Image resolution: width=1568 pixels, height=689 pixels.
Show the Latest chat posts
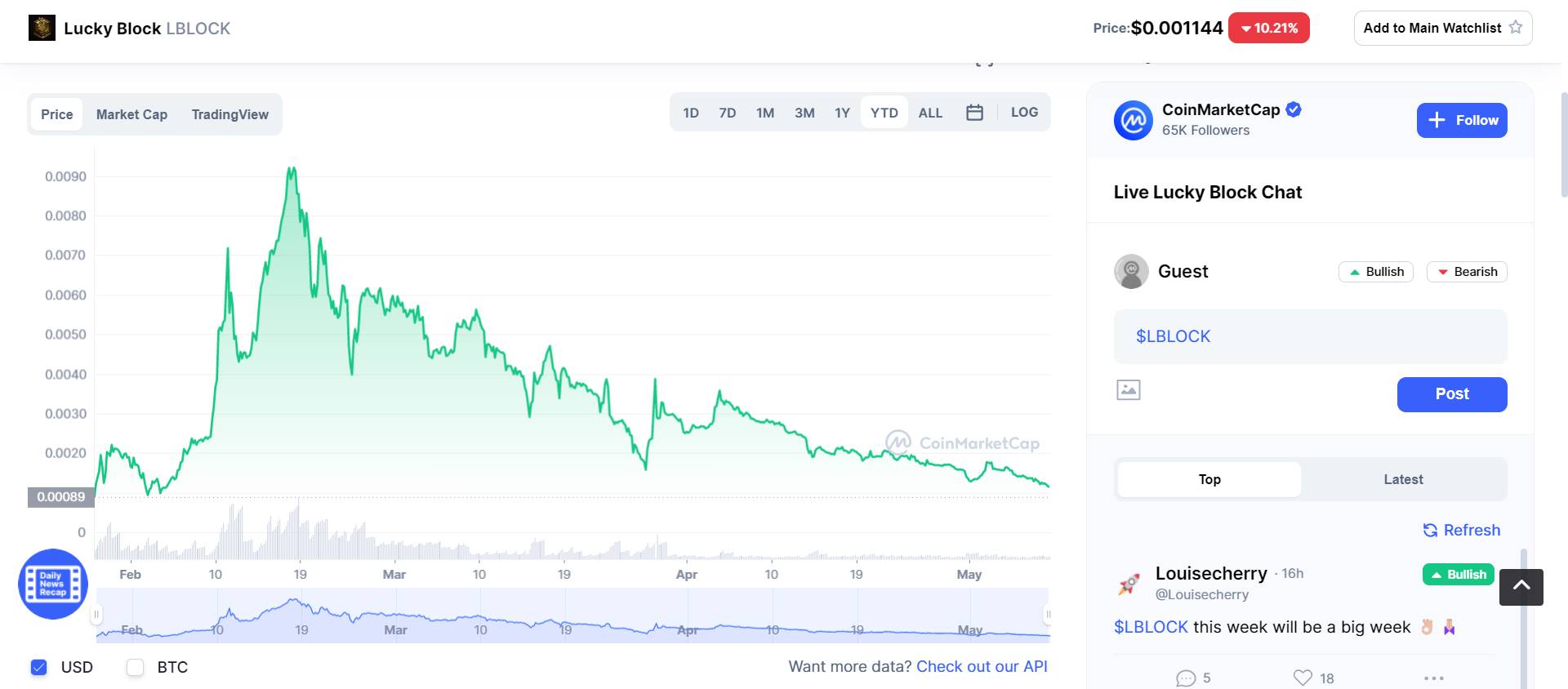[x=1403, y=479]
